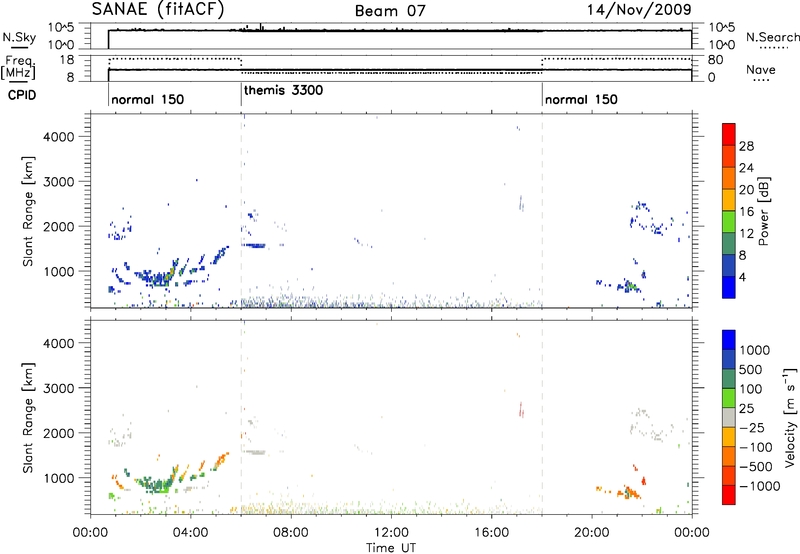This screenshot has height=554, width=800.
Task: Click the N.Sky axis label
Action: [19, 37]
